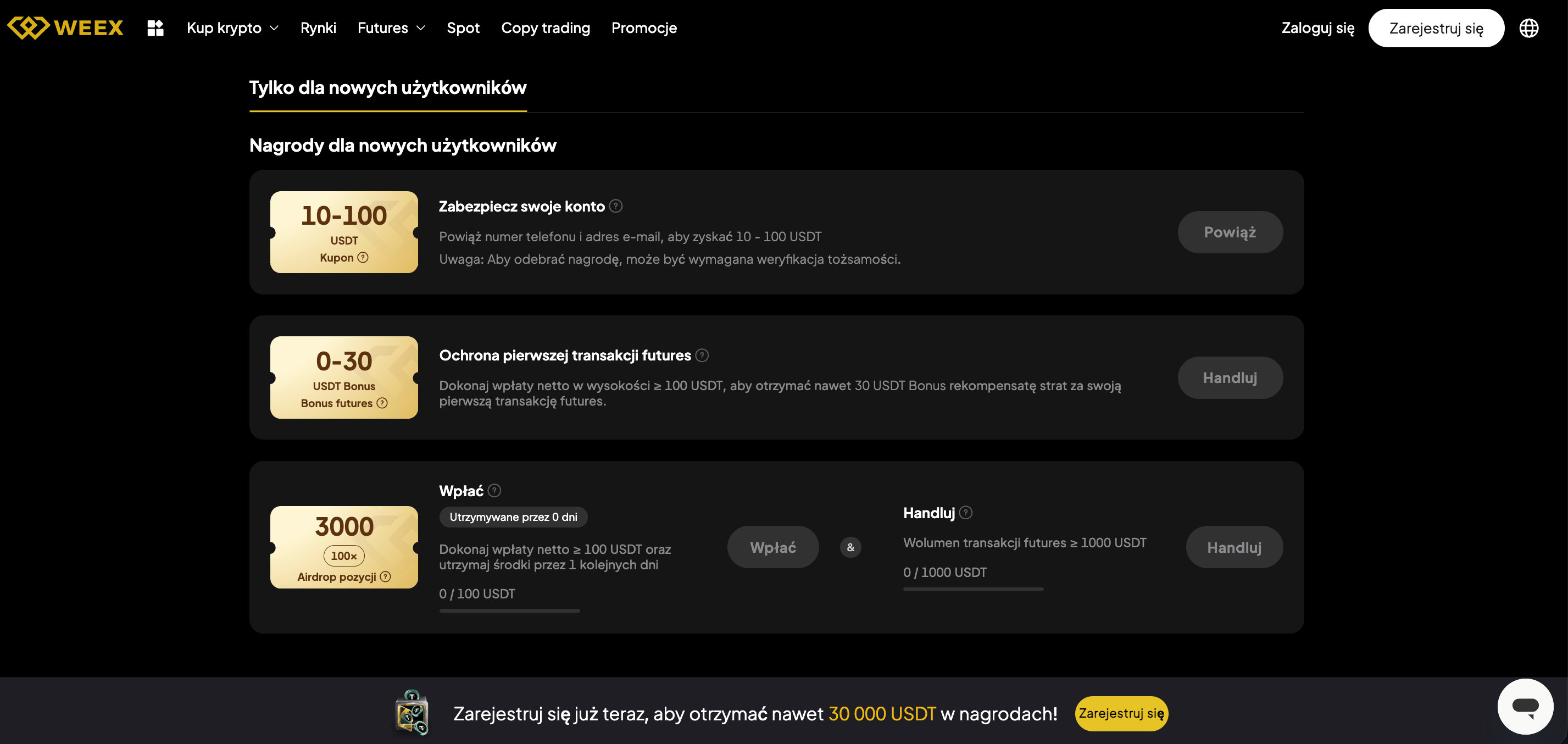Click the 0 / 100 USDT deposit progress bar

click(x=509, y=610)
